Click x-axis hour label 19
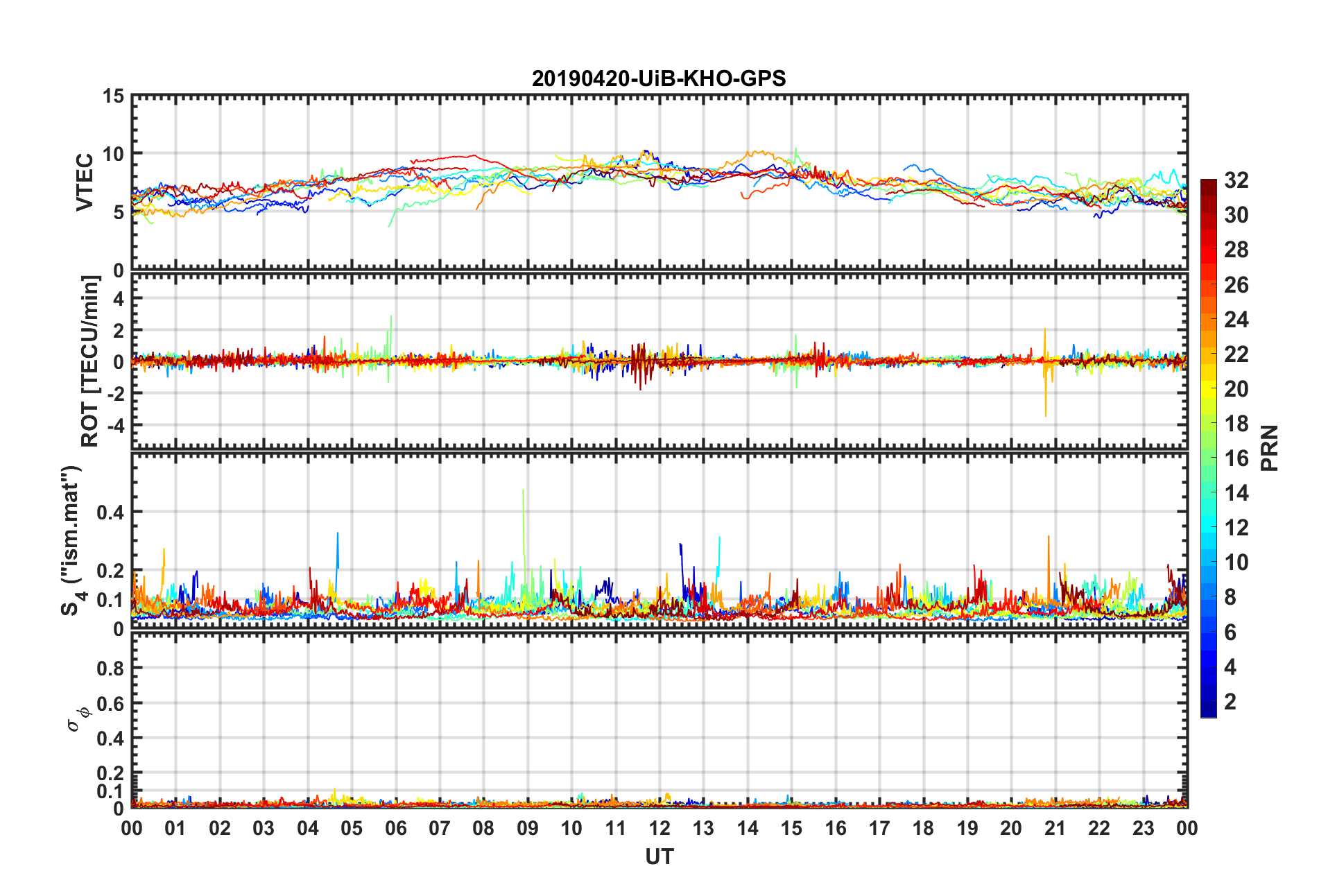 tap(967, 828)
